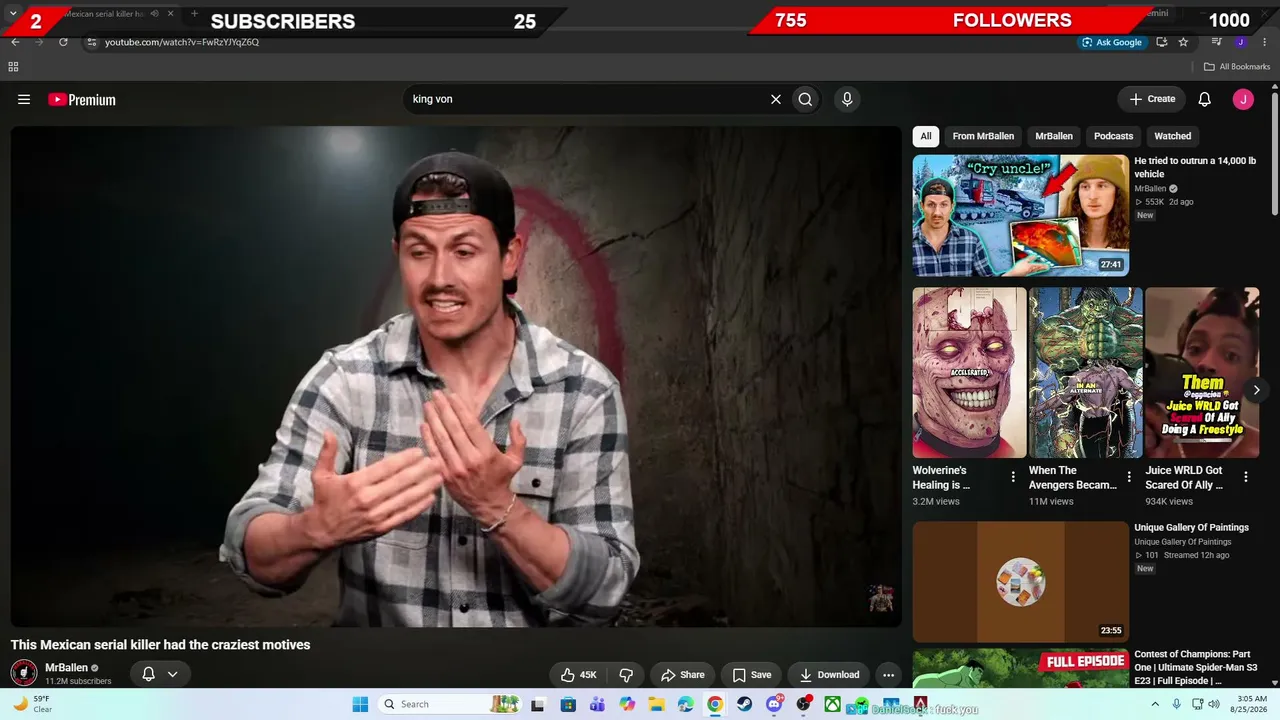The width and height of the screenshot is (1280, 720).
Task: Clear the 'king von' search text
Action: tap(775, 99)
